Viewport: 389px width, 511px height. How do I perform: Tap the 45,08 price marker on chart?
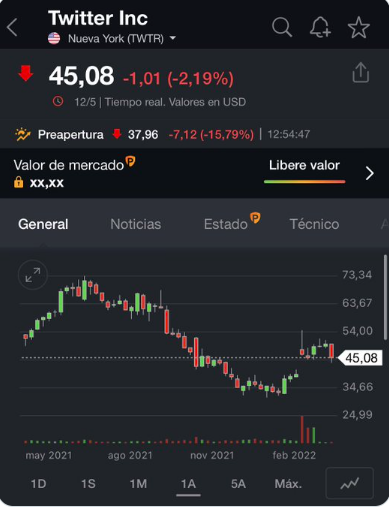click(x=360, y=358)
